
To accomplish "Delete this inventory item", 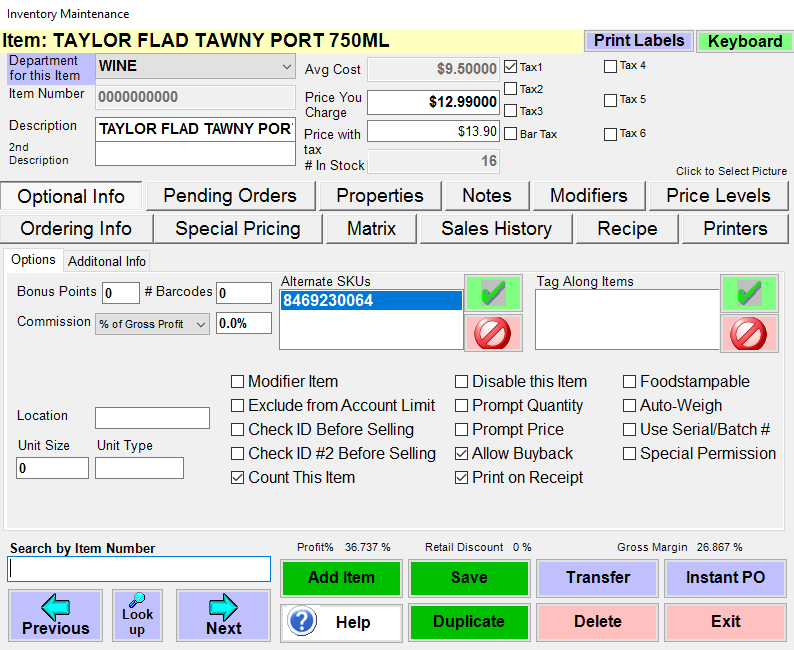I will click(598, 622).
